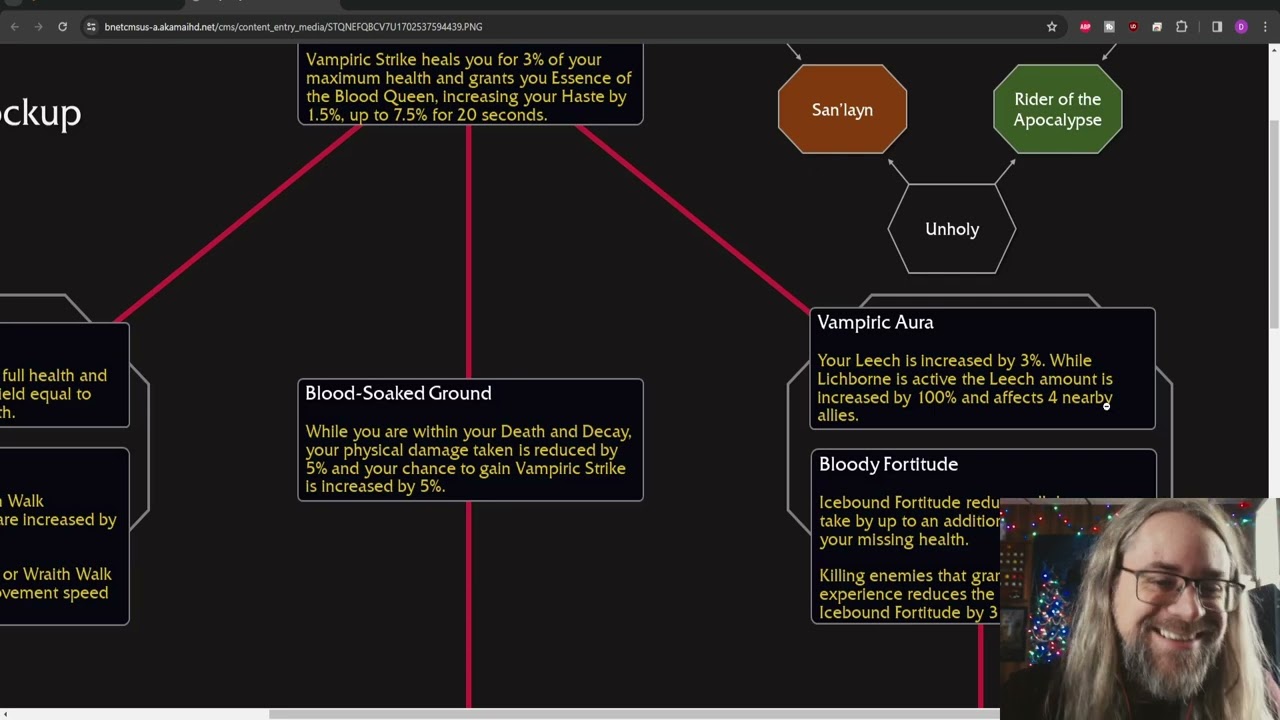The height and width of the screenshot is (720, 1280).
Task: Select the San'layn hero talent node
Action: pyautogui.click(x=842, y=110)
